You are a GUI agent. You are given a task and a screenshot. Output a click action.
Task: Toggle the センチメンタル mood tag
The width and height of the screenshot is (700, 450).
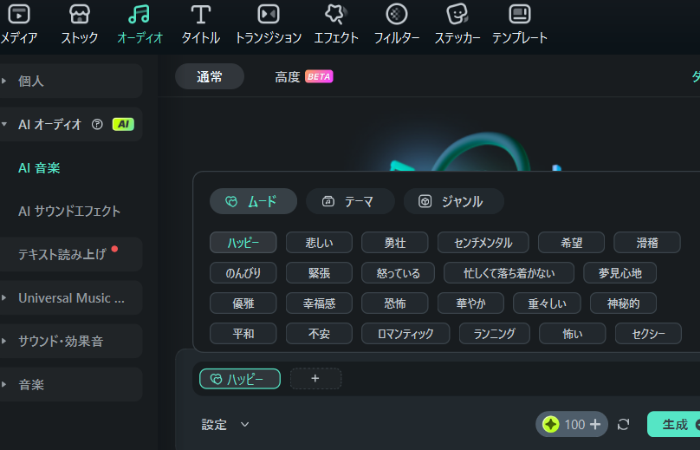coord(483,242)
